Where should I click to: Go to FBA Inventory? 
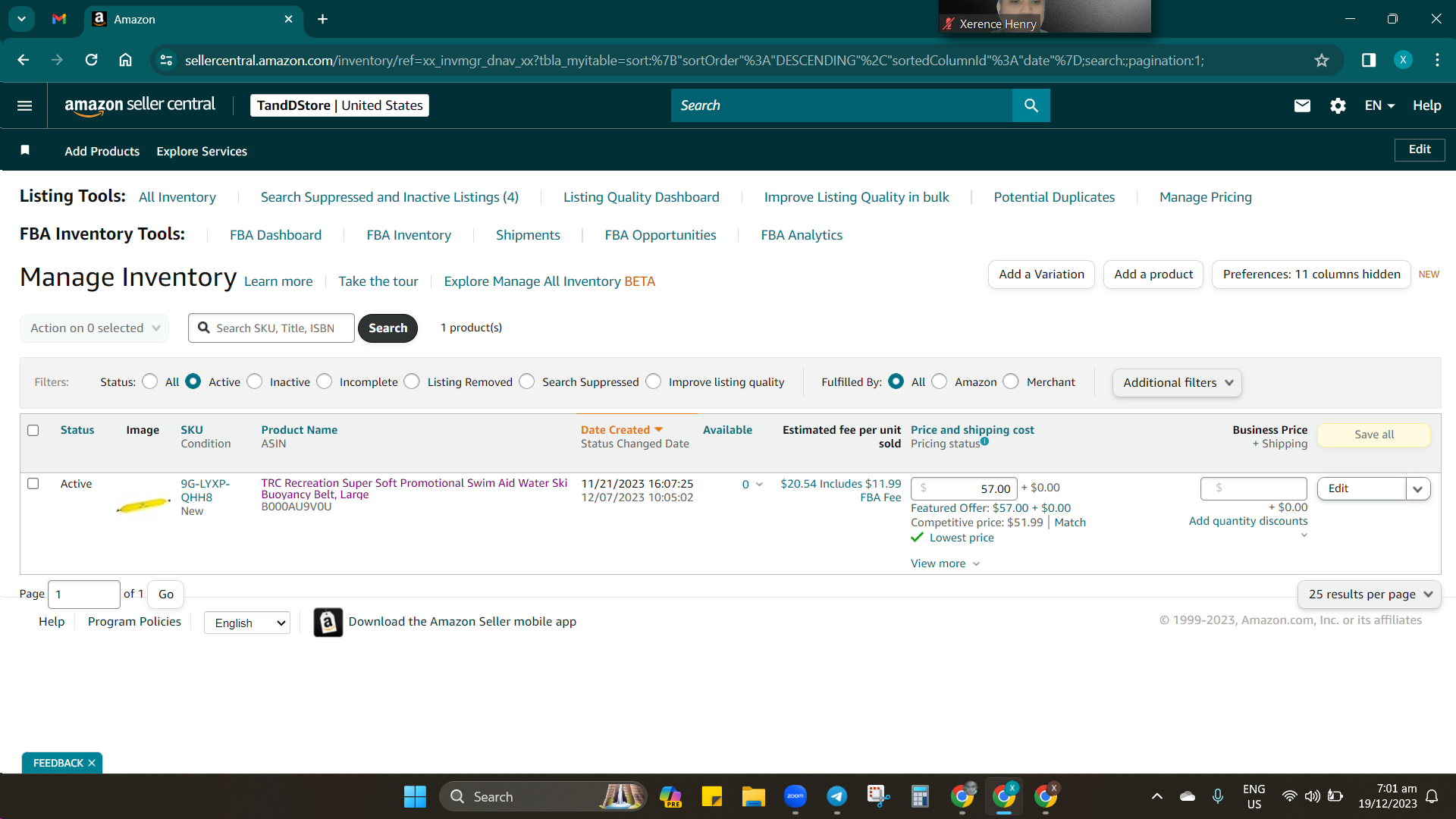tap(409, 235)
